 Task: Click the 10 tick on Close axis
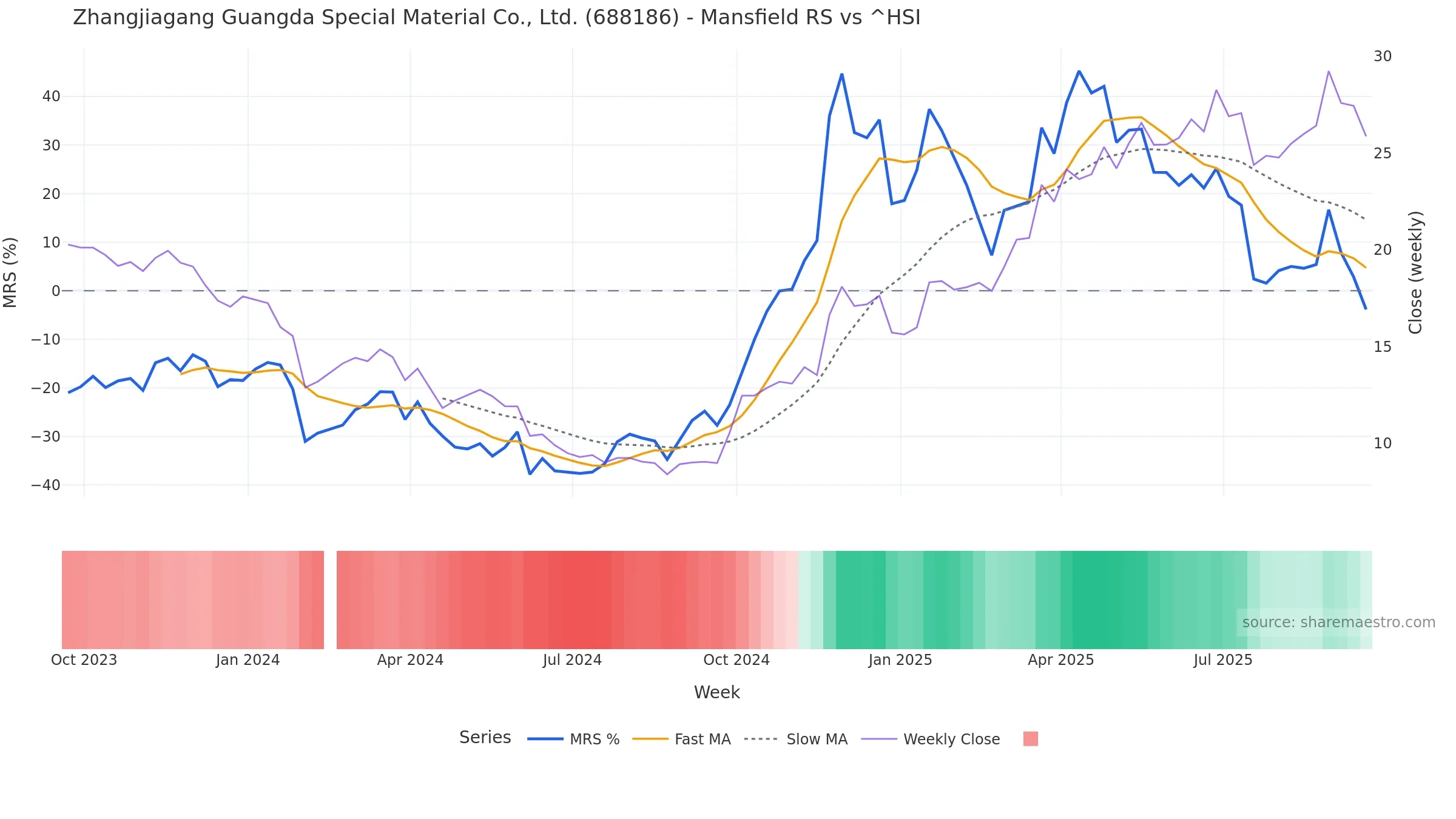1383,443
